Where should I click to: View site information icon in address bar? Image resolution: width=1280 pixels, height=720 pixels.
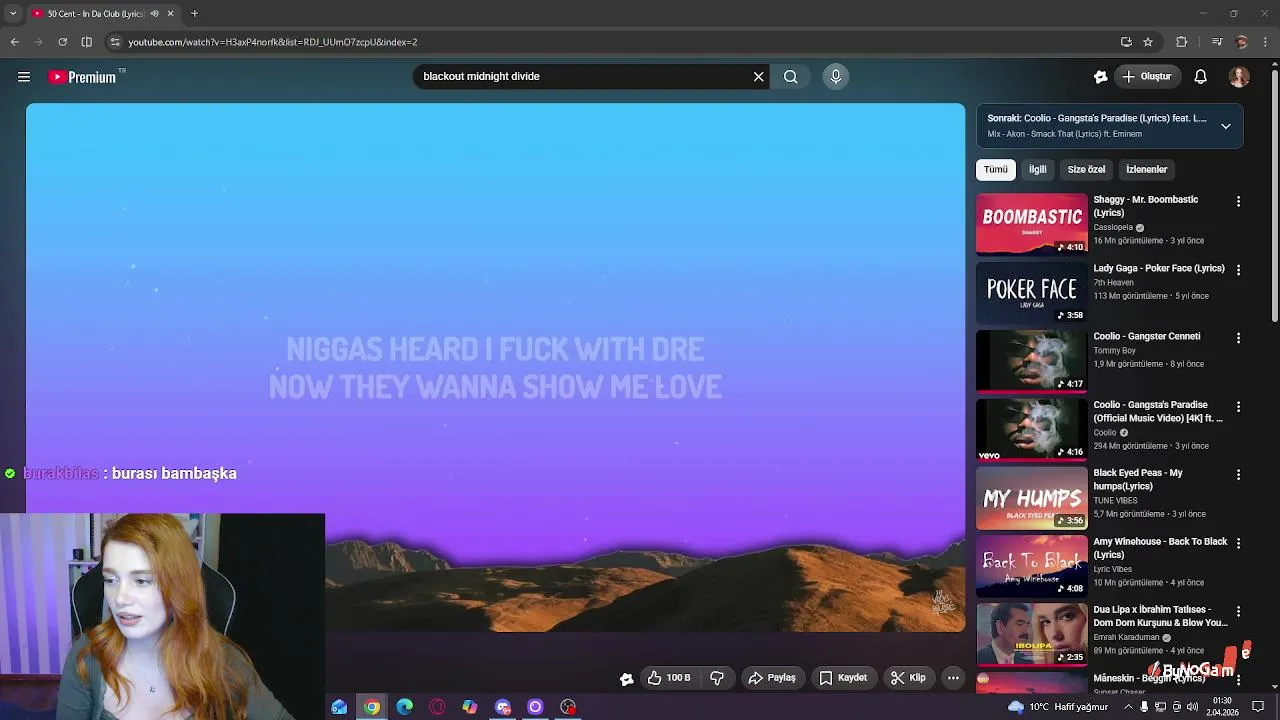pyautogui.click(x=115, y=42)
